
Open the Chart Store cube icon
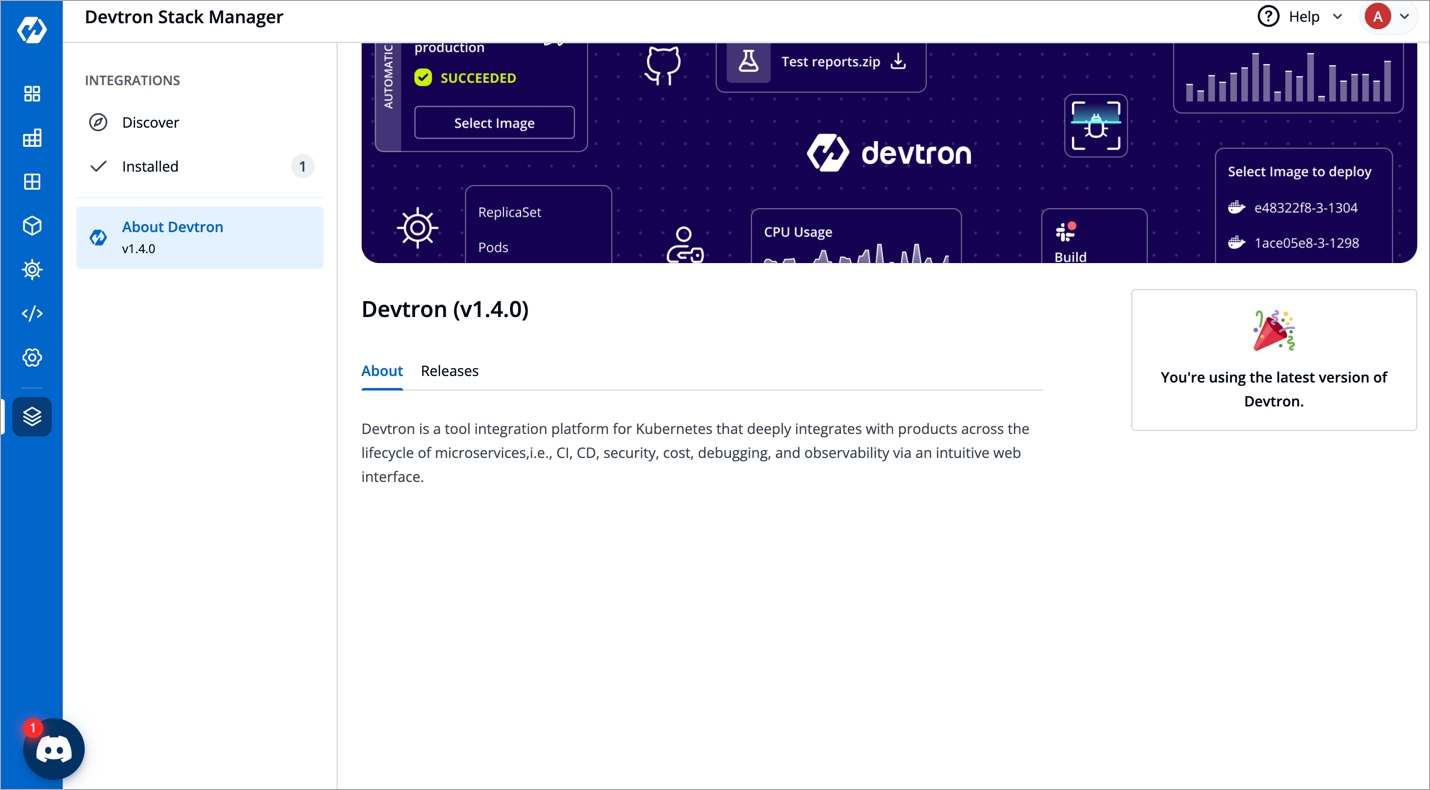pos(32,226)
